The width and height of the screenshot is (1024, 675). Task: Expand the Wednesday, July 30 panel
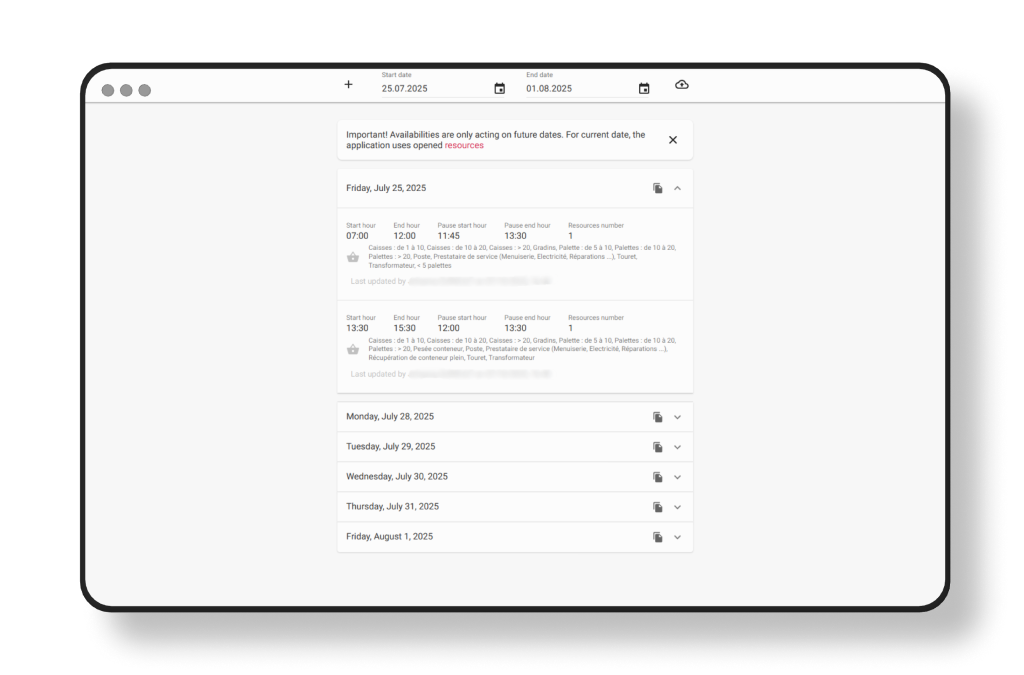tap(677, 477)
